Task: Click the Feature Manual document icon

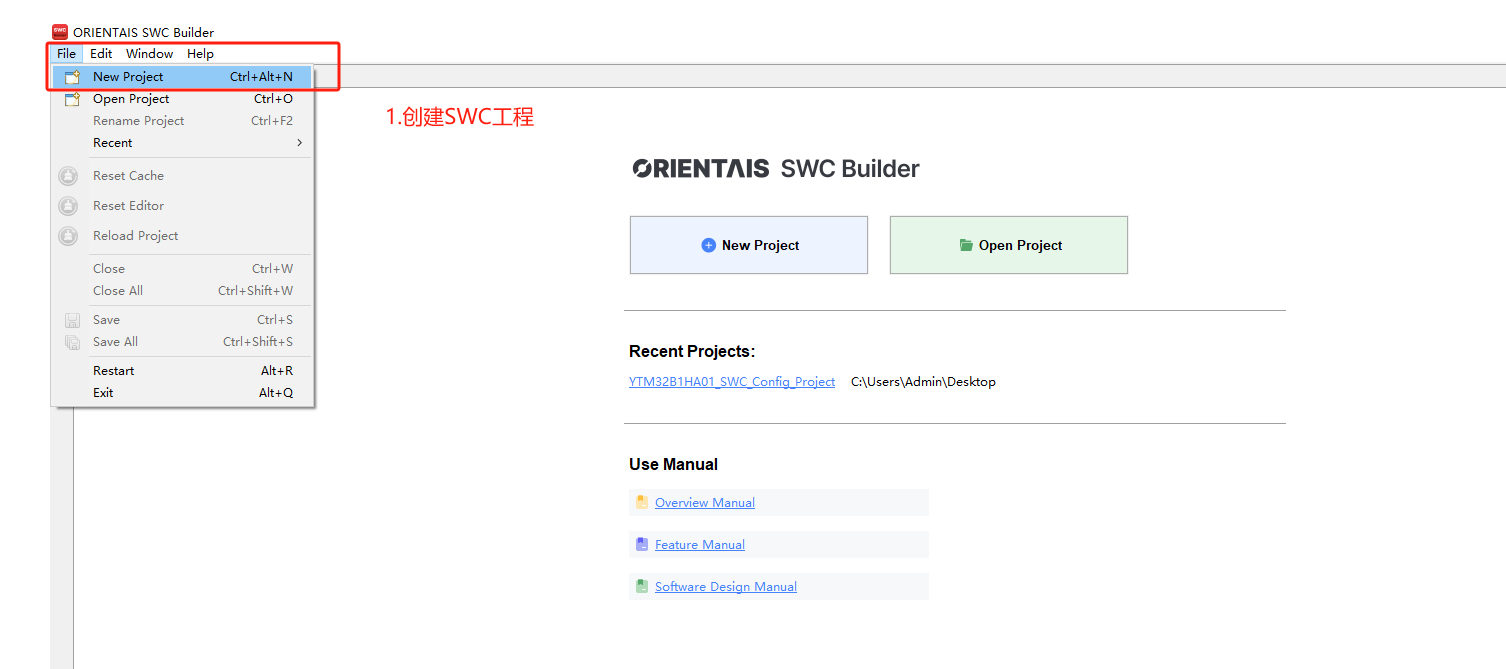Action: 642,544
